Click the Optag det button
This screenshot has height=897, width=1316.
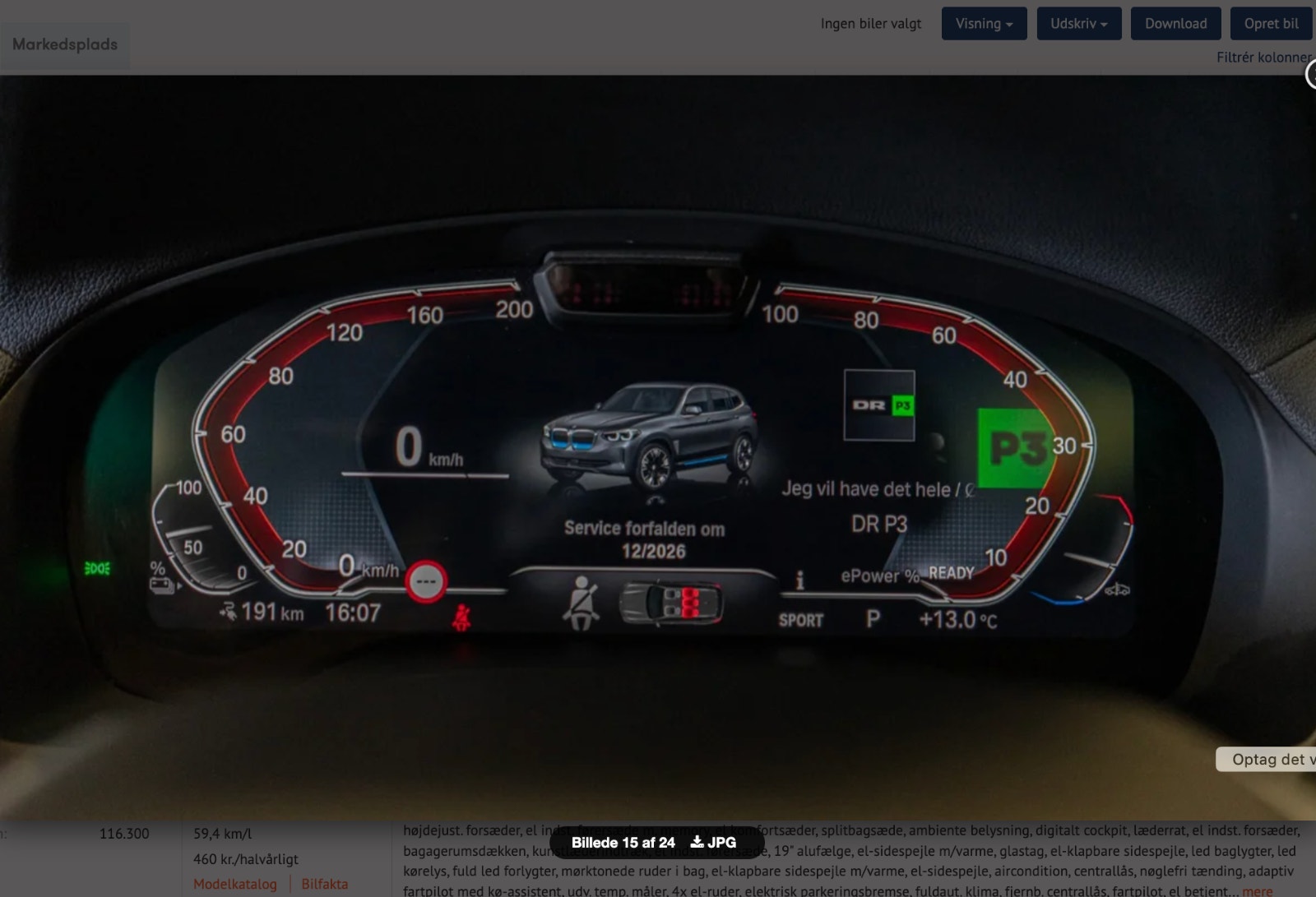pyautogui.click(x=1267, y=759)
